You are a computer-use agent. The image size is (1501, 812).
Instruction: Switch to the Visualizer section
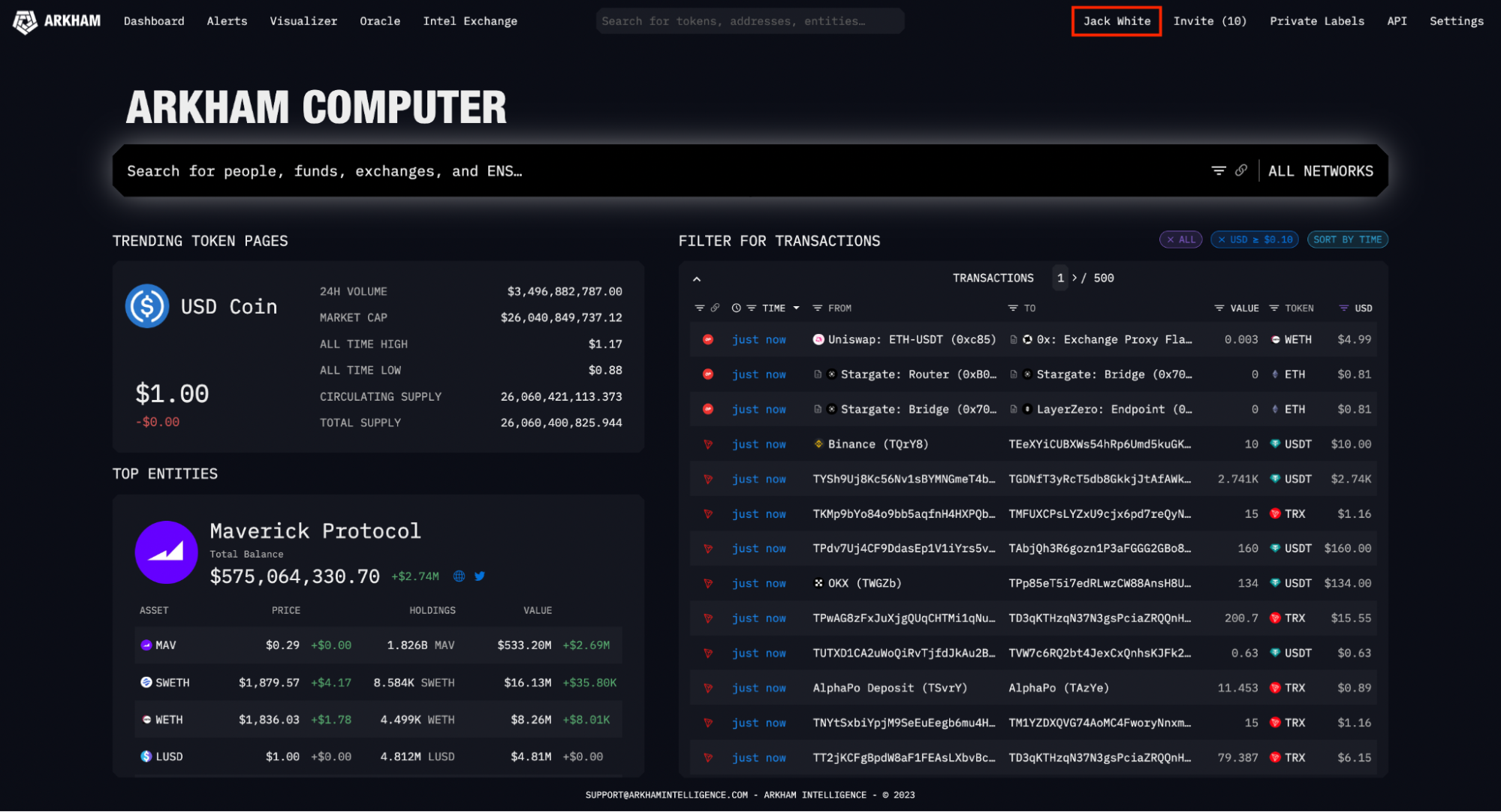tap(303, 21)
